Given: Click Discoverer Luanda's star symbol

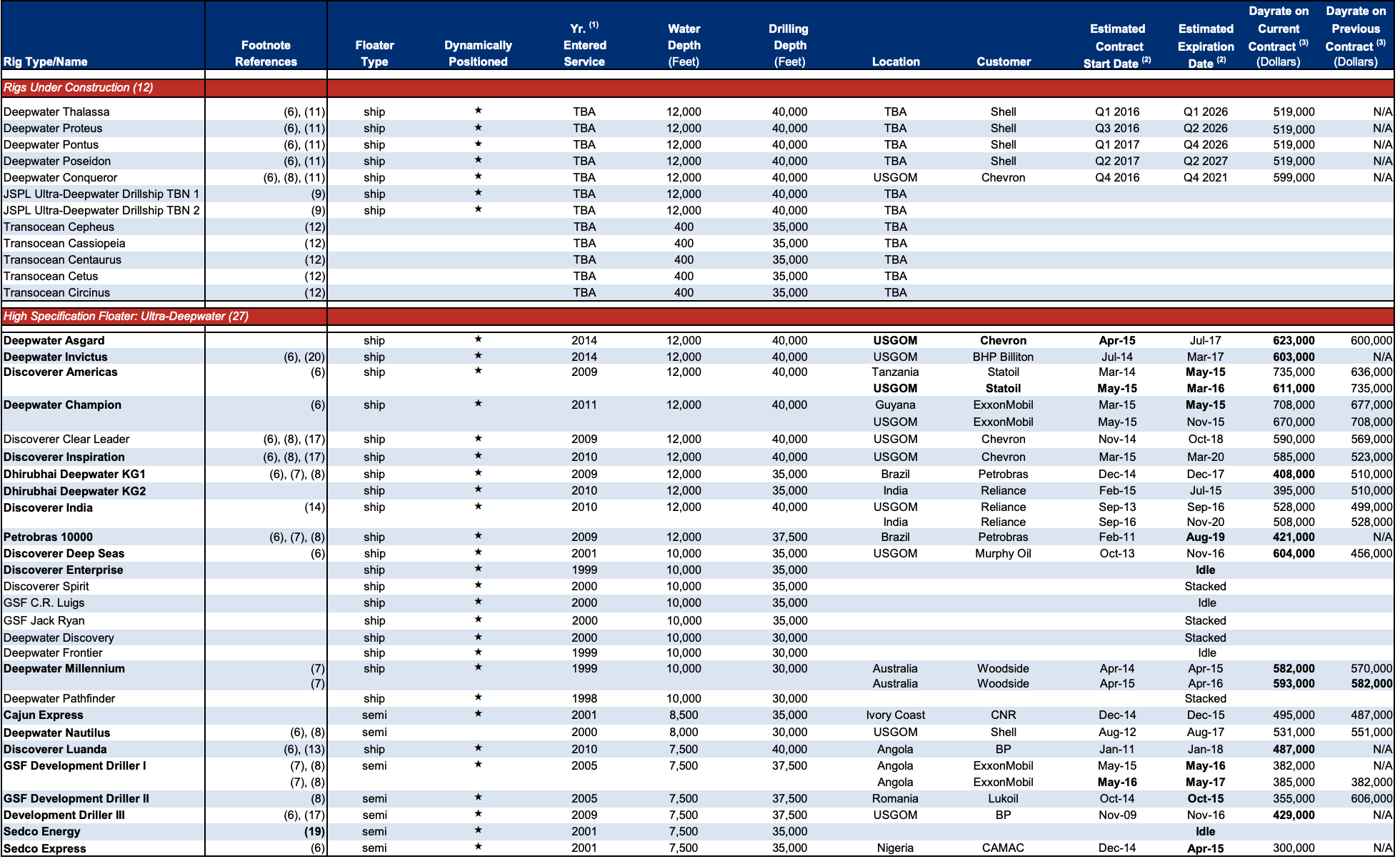Looking at the screenshot, I should (478, 748).
